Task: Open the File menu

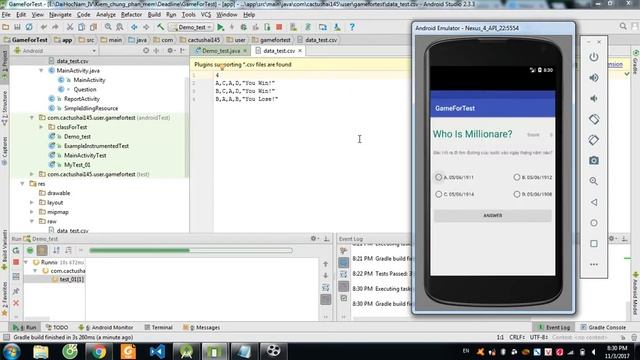Action: point(6,15)
